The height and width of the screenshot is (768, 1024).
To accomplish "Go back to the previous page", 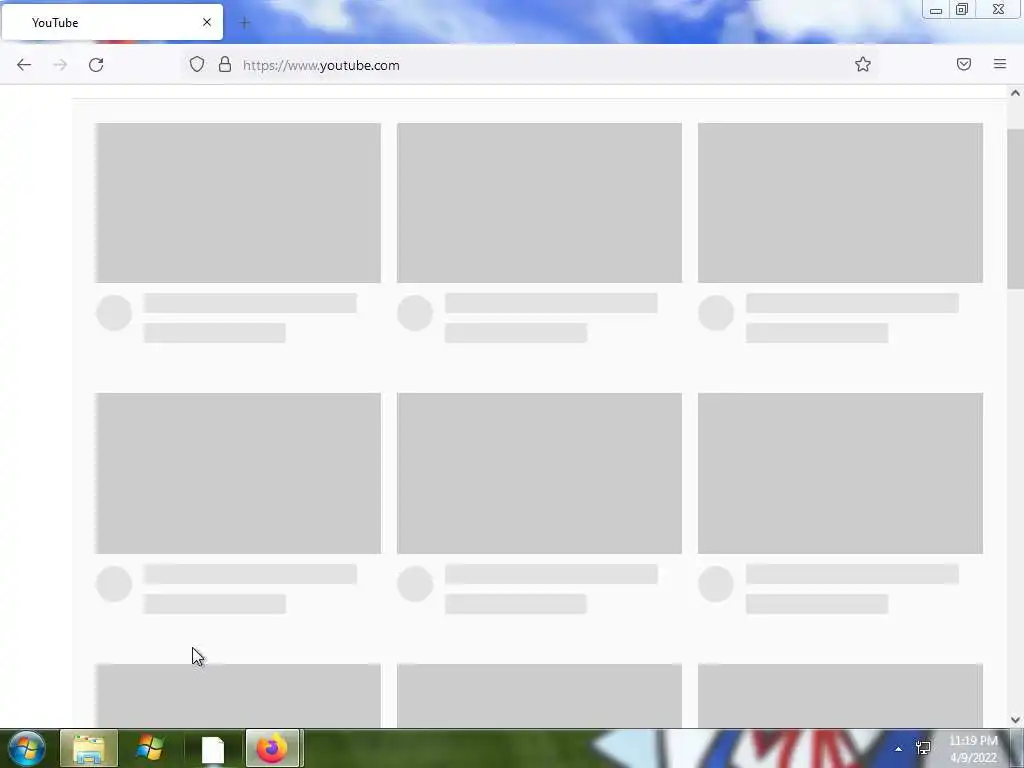I will pos(24,65).
